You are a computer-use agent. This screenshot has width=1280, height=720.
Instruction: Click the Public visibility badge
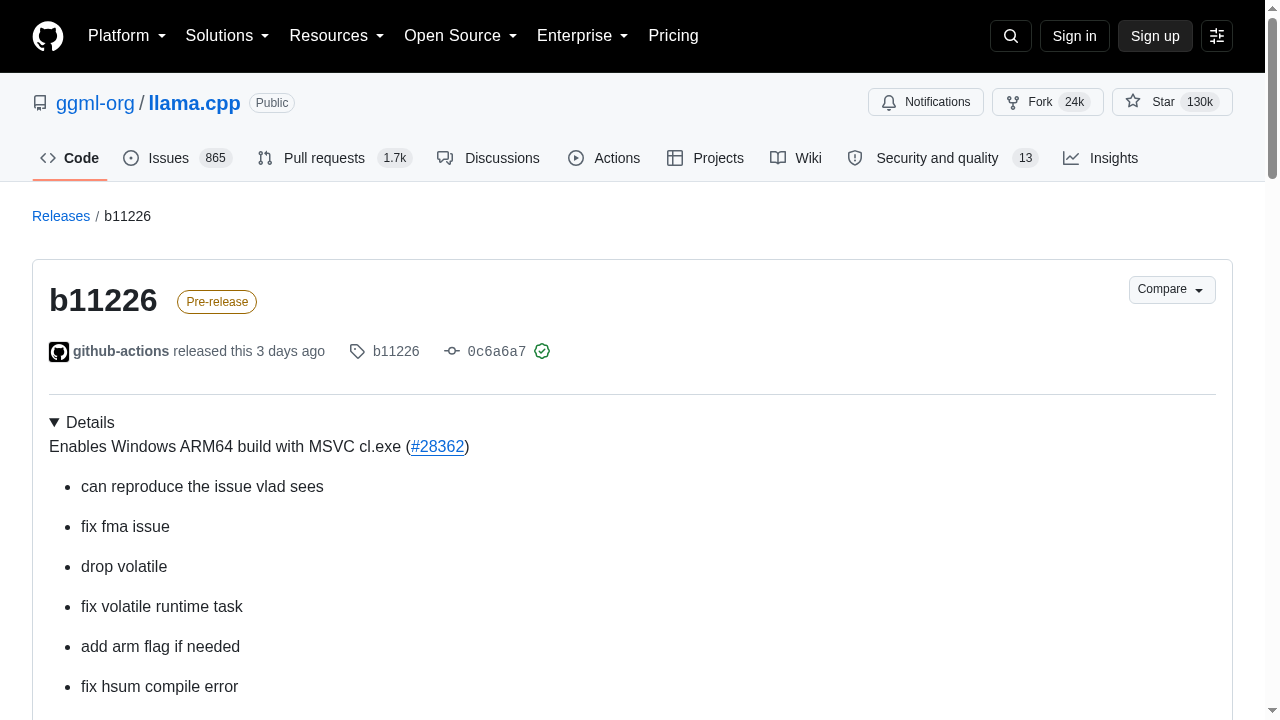point(272,103)
